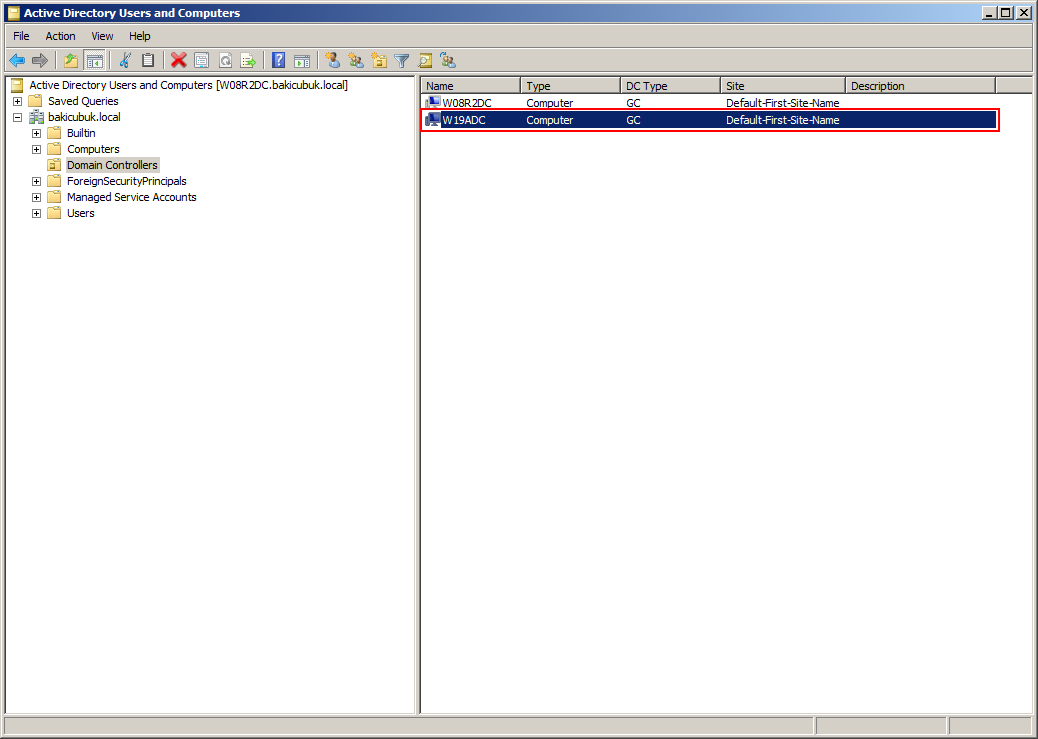Image resolution: width=1038 pixels, height=739 pixels.
Task: Select Managed Service Accounts in the tree
Action: click(x=132, y=197)
